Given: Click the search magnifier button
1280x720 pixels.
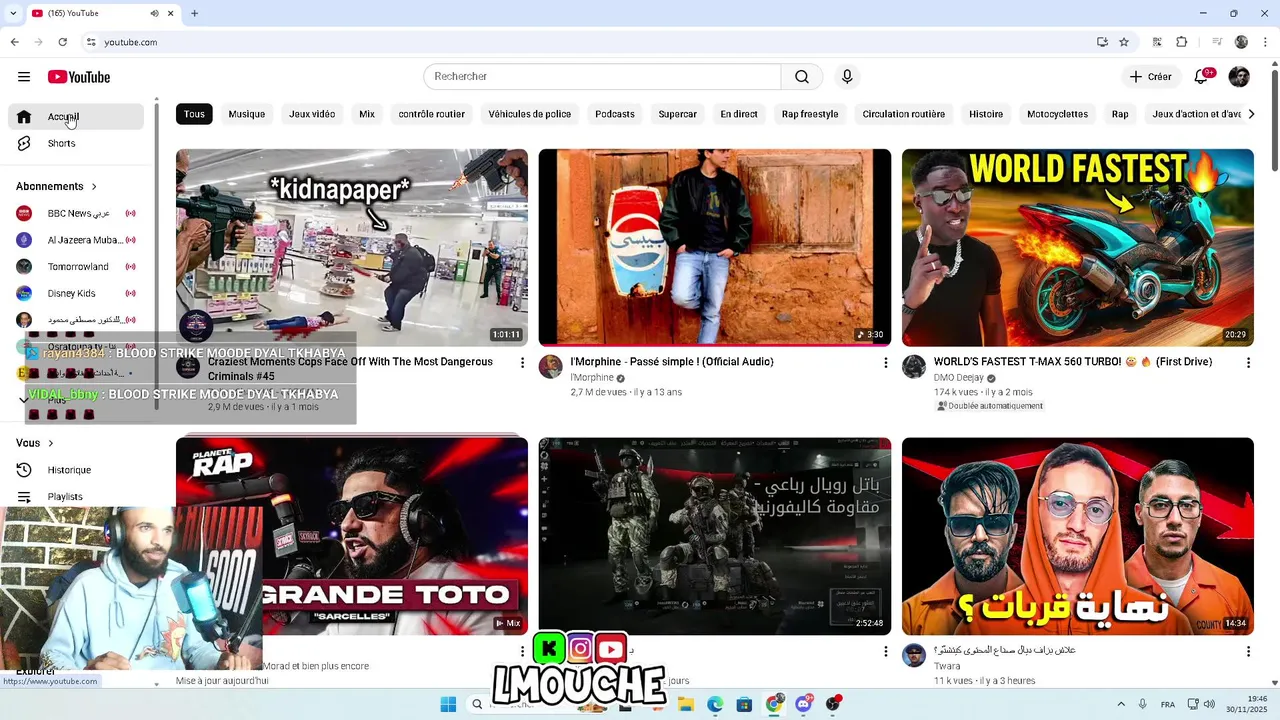Looking at the screenshot, I should pyautogui.click(x=802, y=77).
